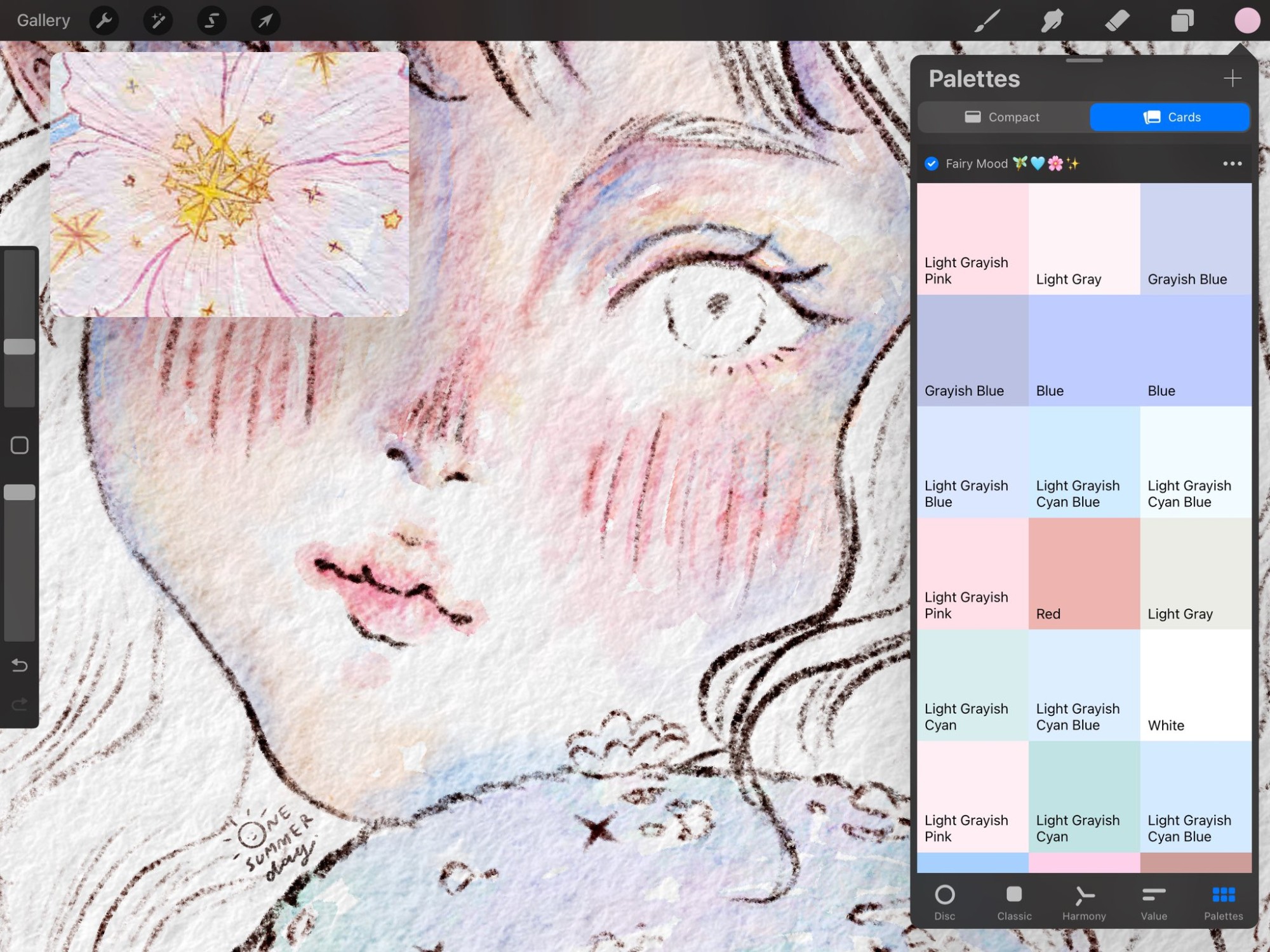Open the Actions wrench menu

tap(104, 21)
